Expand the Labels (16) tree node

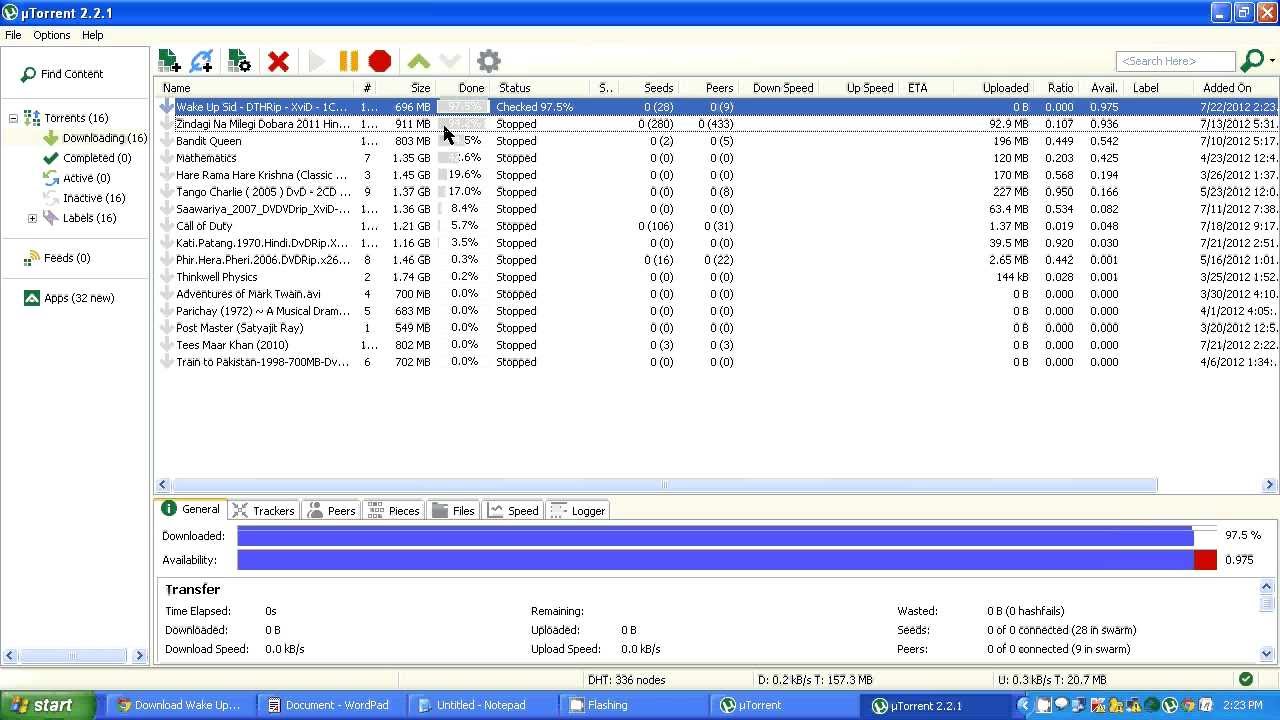tap(32, 218)
